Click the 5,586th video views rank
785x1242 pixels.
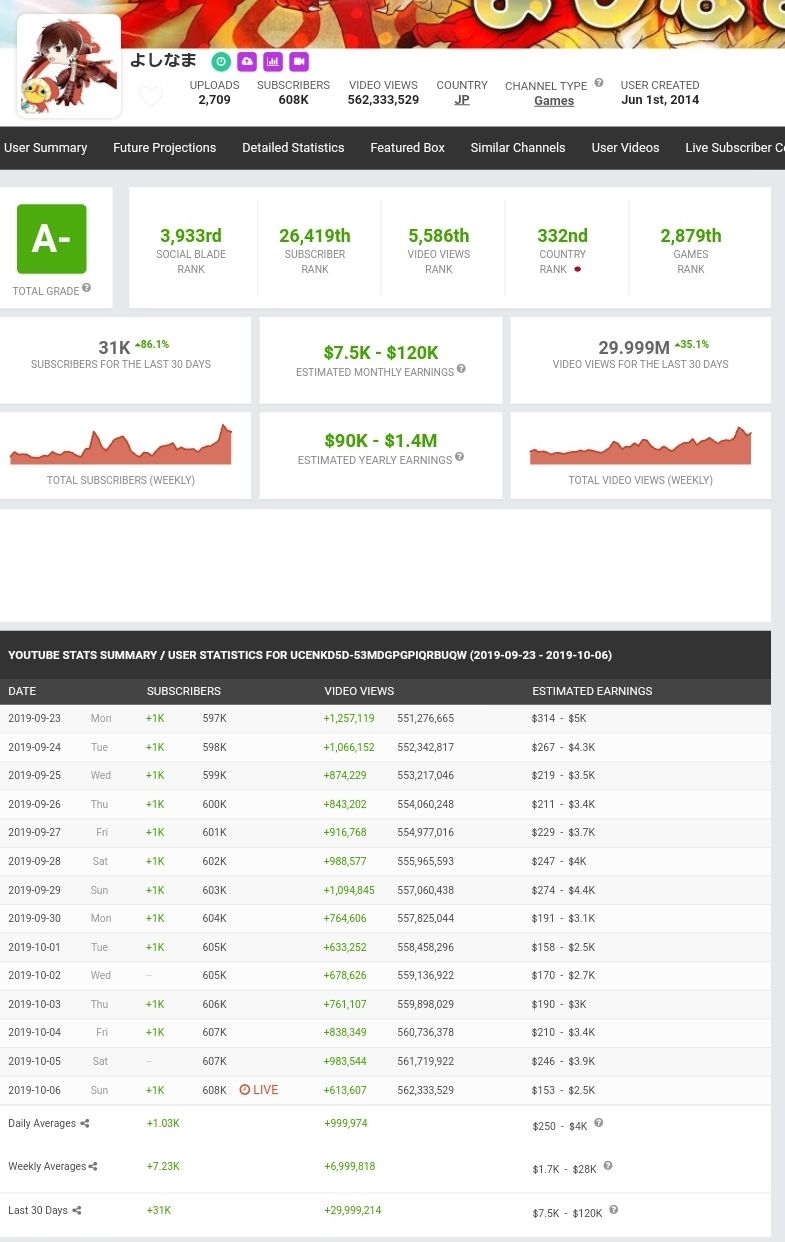[x=438, y=236]
